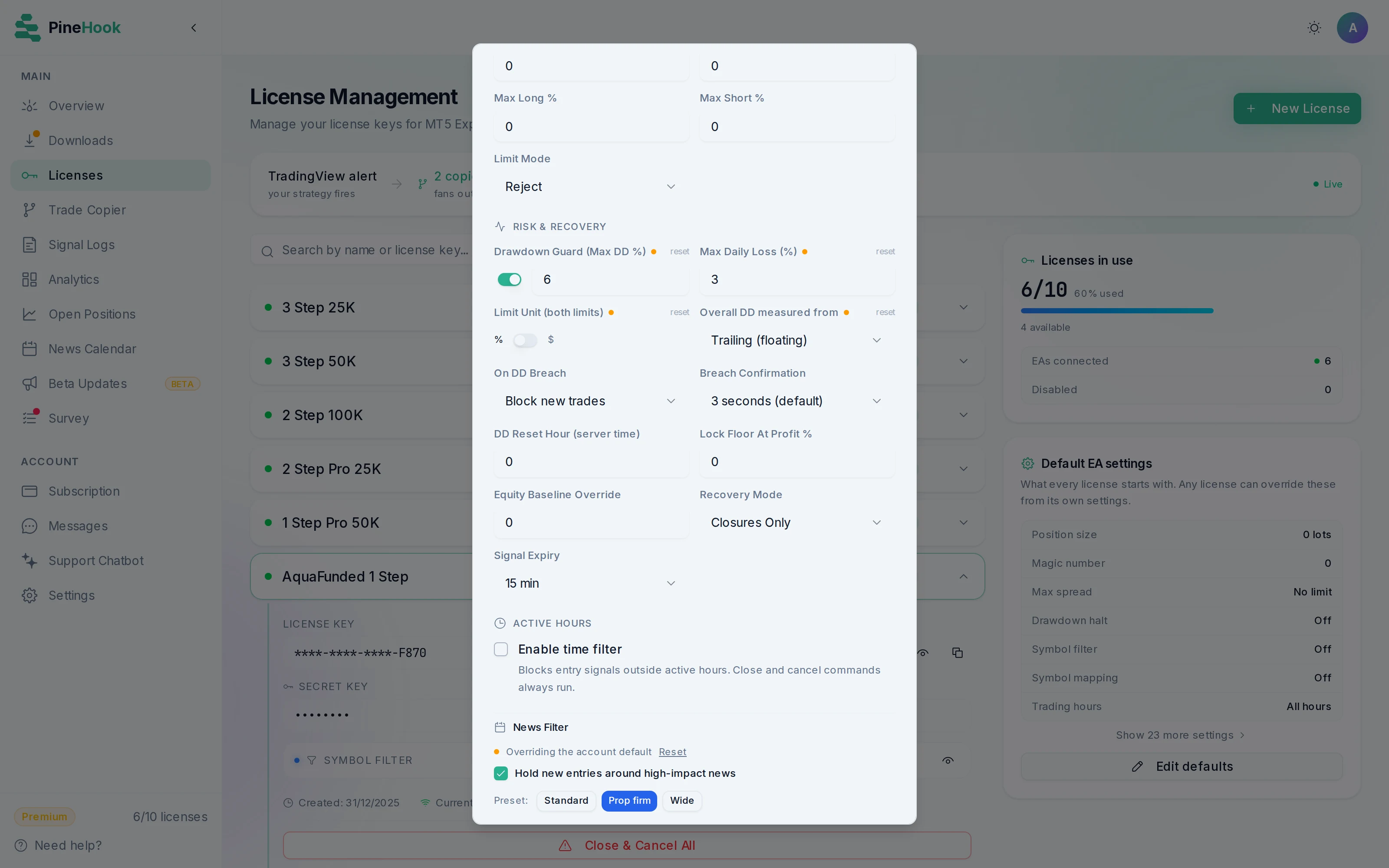
Task: Click the Analytics grid icon
Action: coord(29,279)
